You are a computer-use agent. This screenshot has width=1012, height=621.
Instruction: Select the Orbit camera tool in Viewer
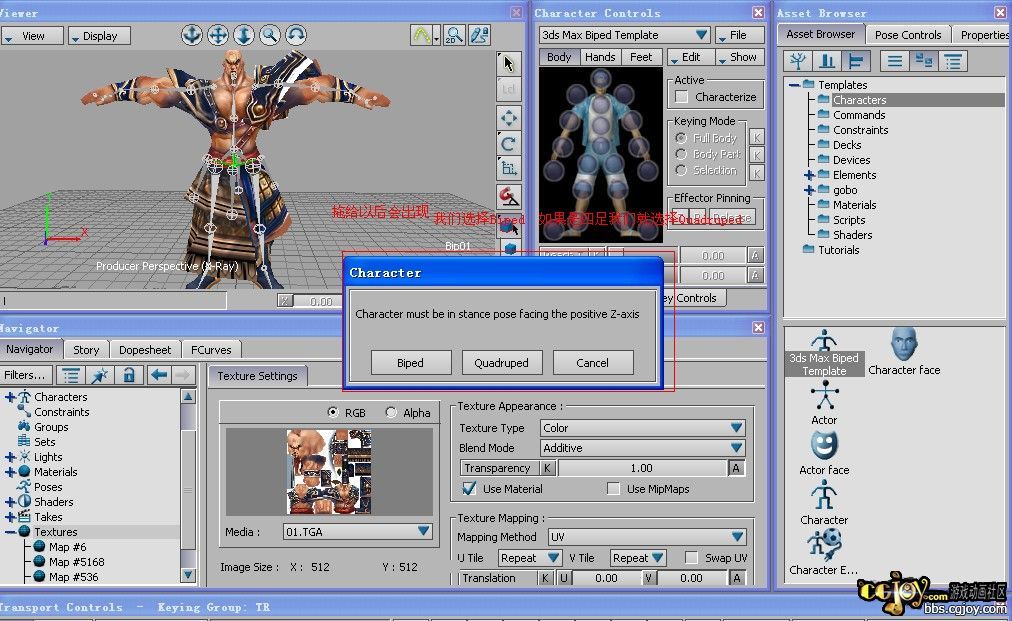[192, 35]
